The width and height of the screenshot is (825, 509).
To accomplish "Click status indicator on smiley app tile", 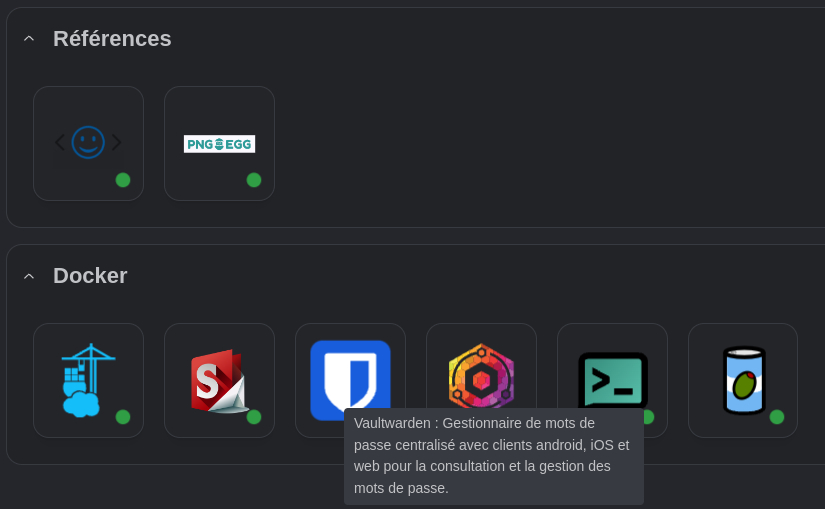I will coord(123,180).
